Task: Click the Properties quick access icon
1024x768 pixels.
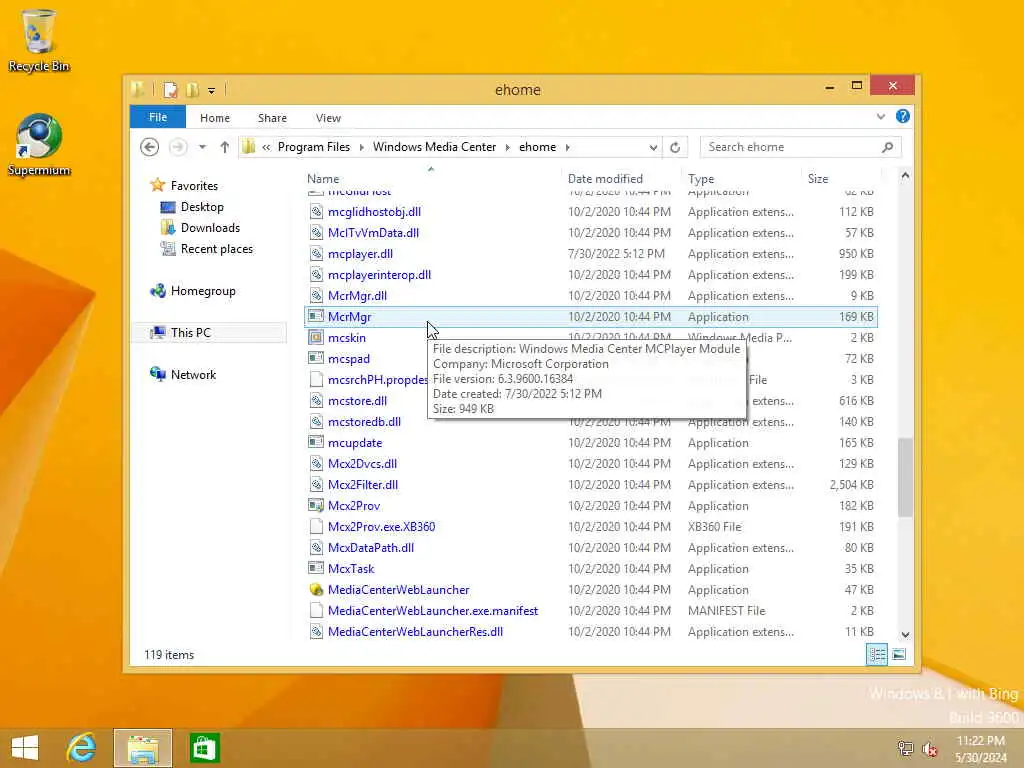Action: click(170, 89)
